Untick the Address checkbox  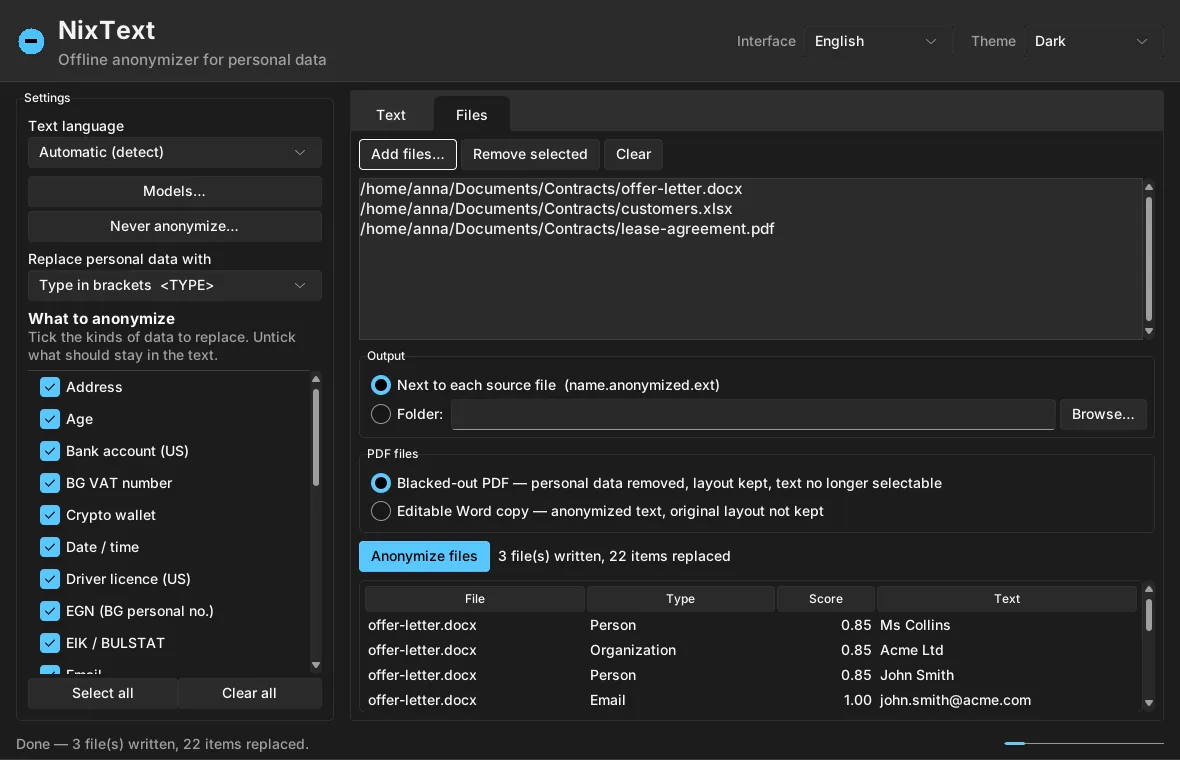coord(50,387)
